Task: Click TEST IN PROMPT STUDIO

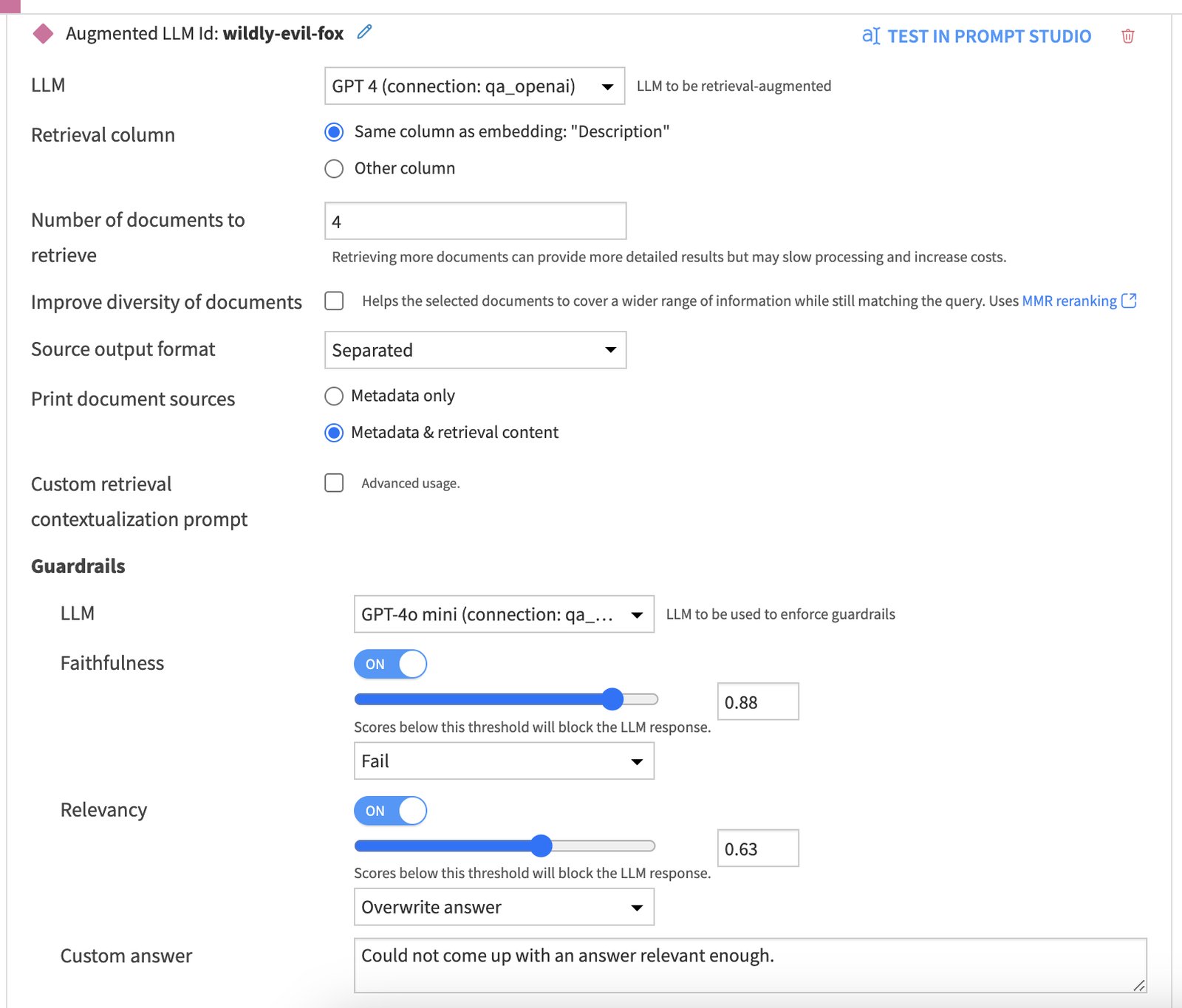Action: pyautogui.click(x=990, y=35)
